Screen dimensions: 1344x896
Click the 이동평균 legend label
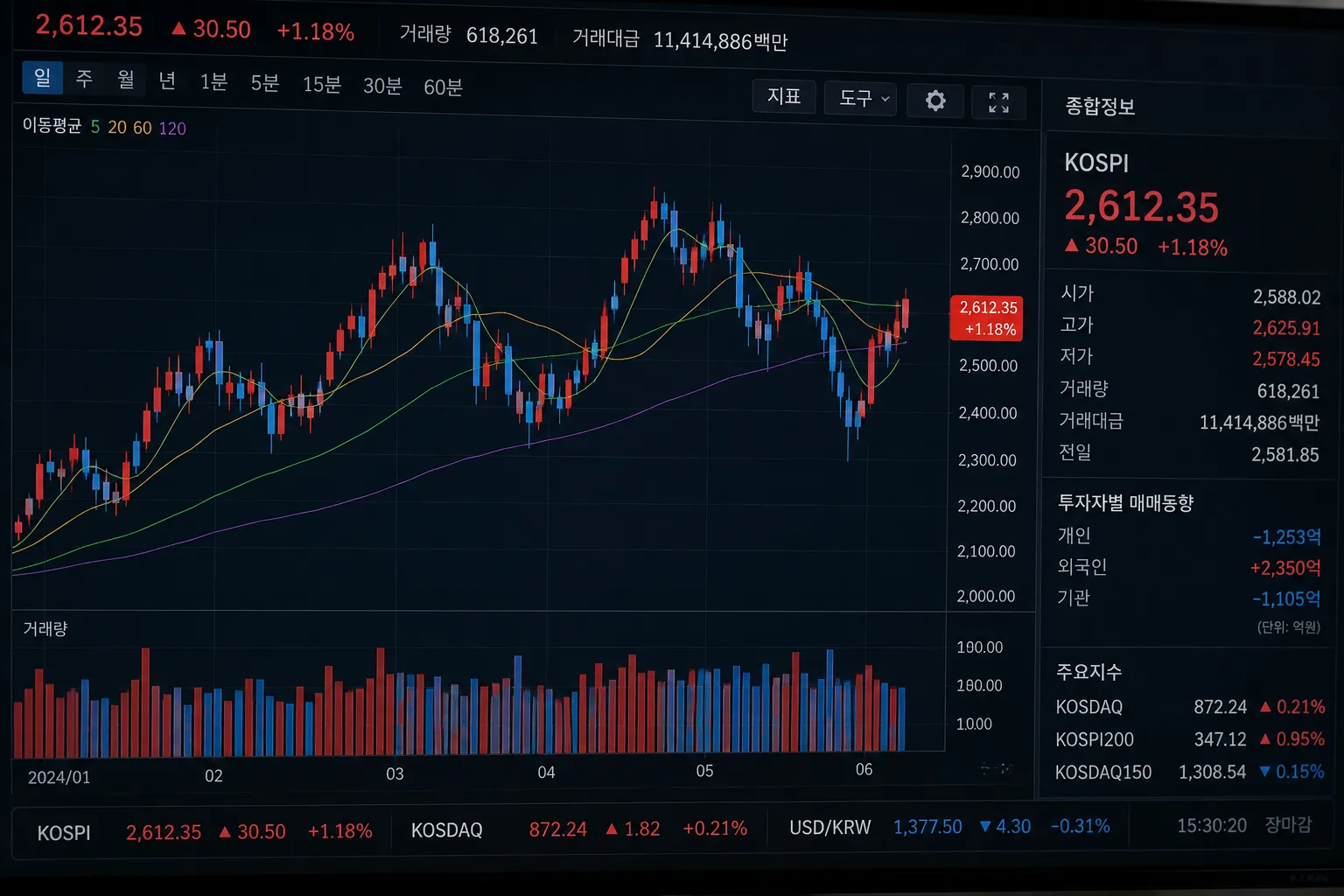(x=52, y=126)
